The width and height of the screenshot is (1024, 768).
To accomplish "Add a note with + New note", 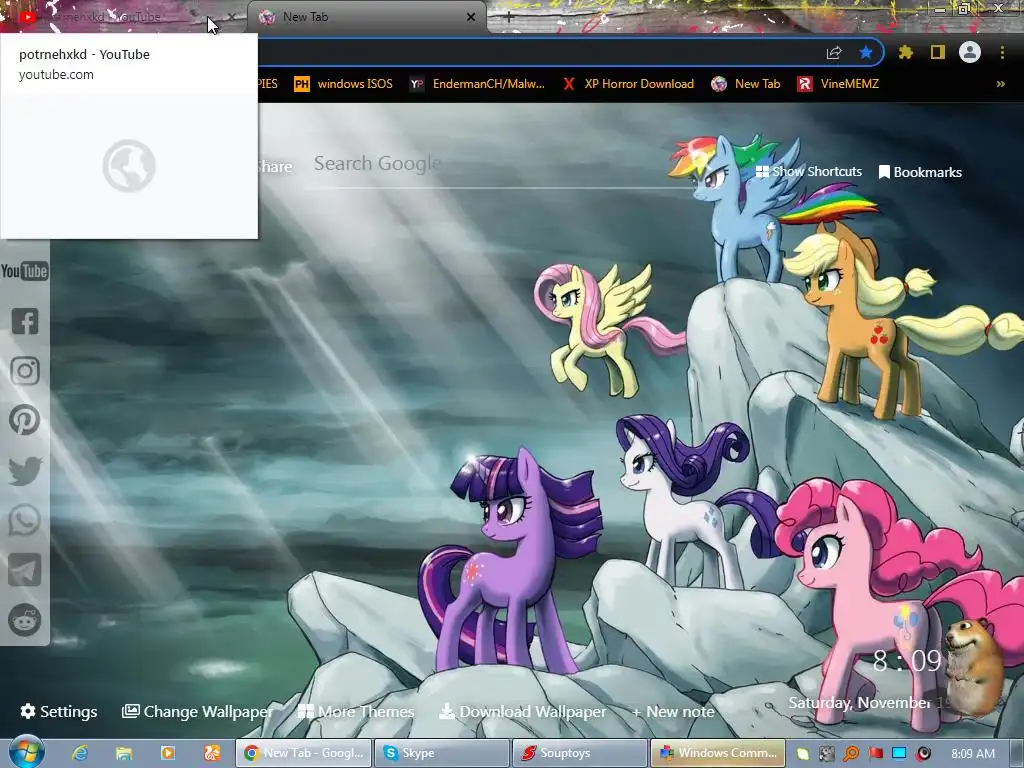I will [x=673, y=711].
